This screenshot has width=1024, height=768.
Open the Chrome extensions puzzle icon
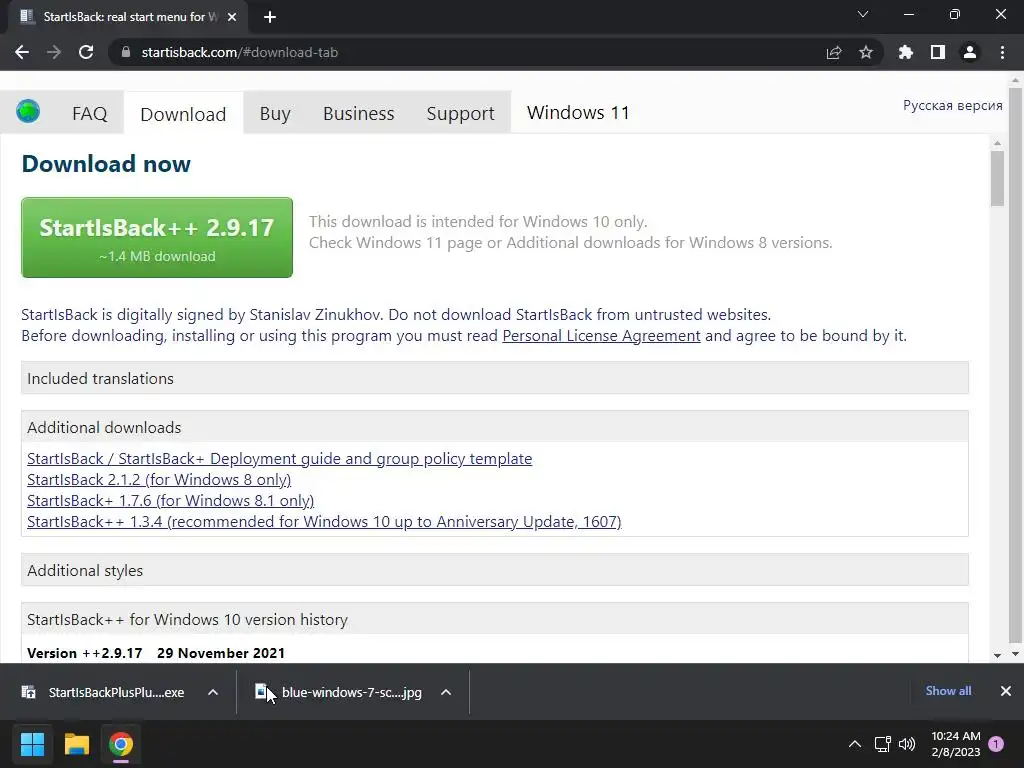coord(906,52)
